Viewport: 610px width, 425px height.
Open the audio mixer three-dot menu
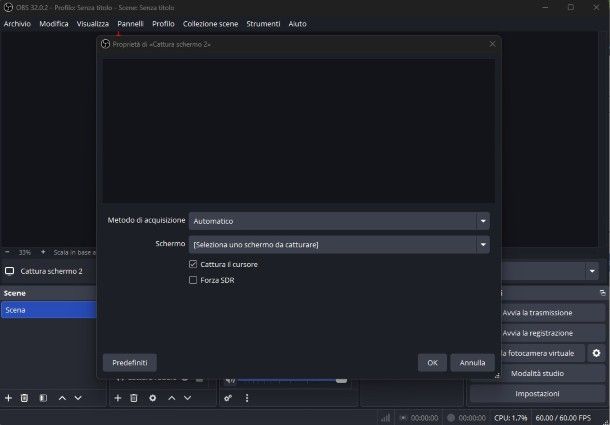coord(247,398)
